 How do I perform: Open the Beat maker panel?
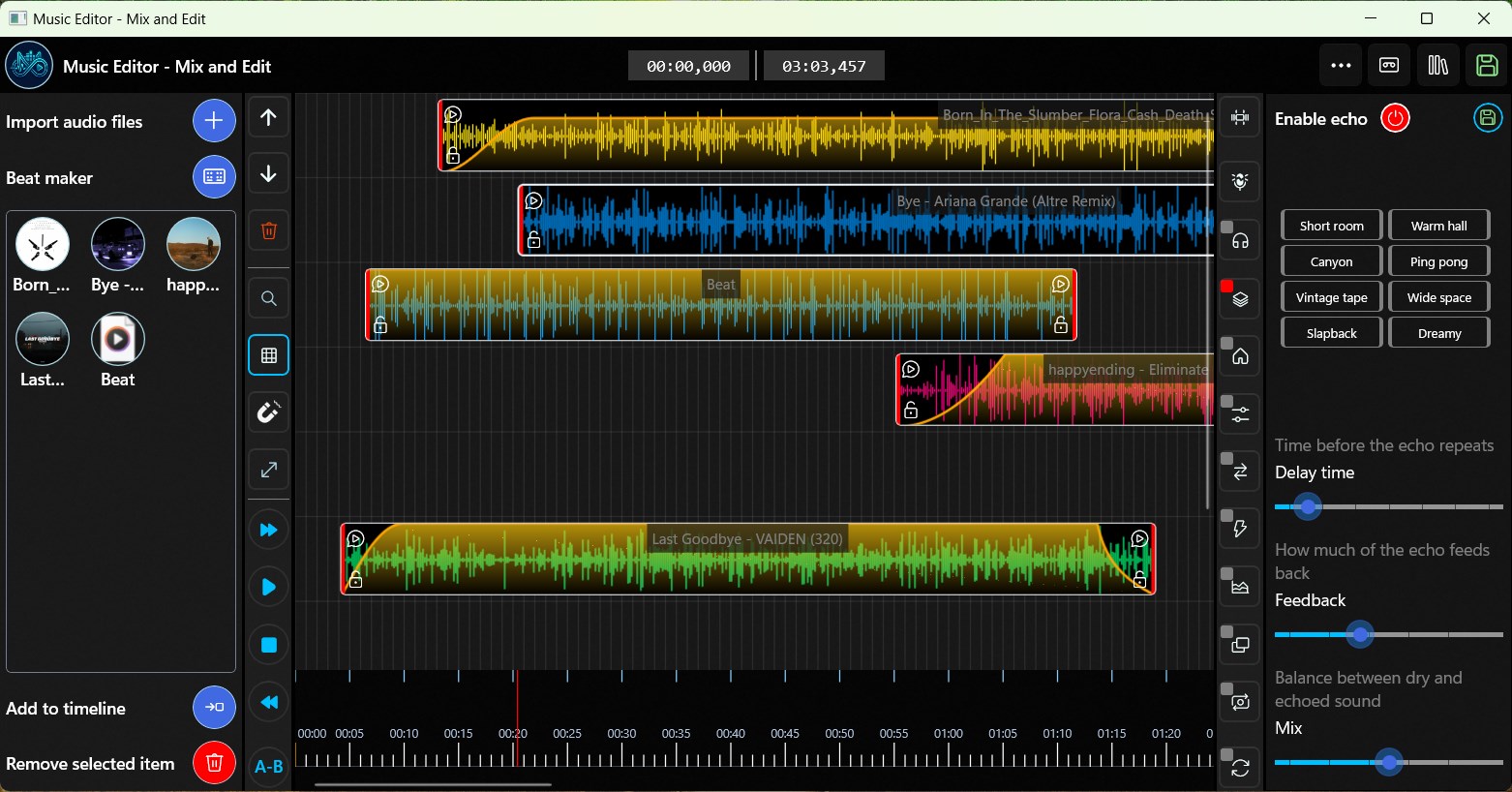point(214,177)
